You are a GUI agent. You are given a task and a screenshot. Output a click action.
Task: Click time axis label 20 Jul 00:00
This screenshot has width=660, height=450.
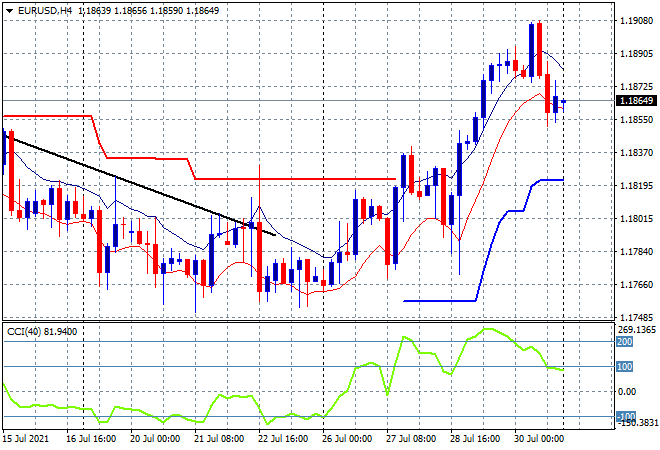(x=155, y=439)
